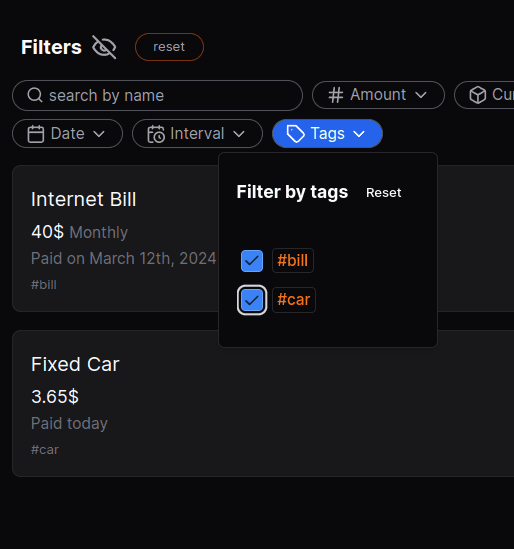The height and width of the screenshot is (549, 514).
Task: Open the Interval filter dropdown chevron
Action: 239,134
